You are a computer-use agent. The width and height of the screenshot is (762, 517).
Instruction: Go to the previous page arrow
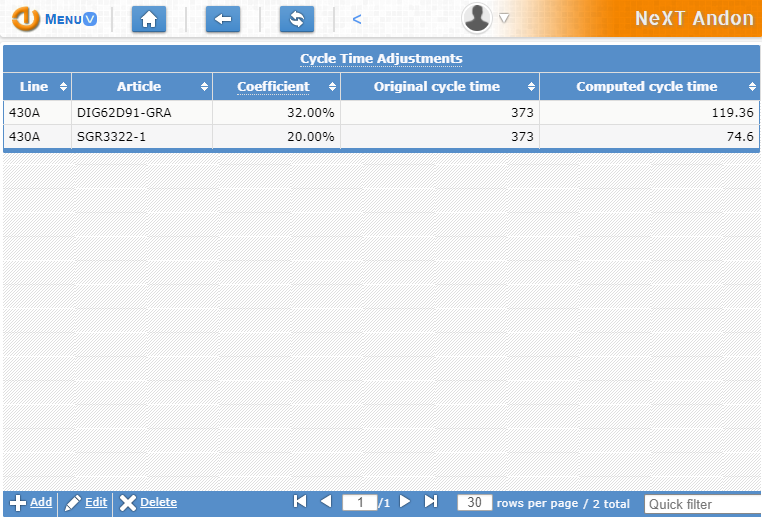[x=325, y=502]
